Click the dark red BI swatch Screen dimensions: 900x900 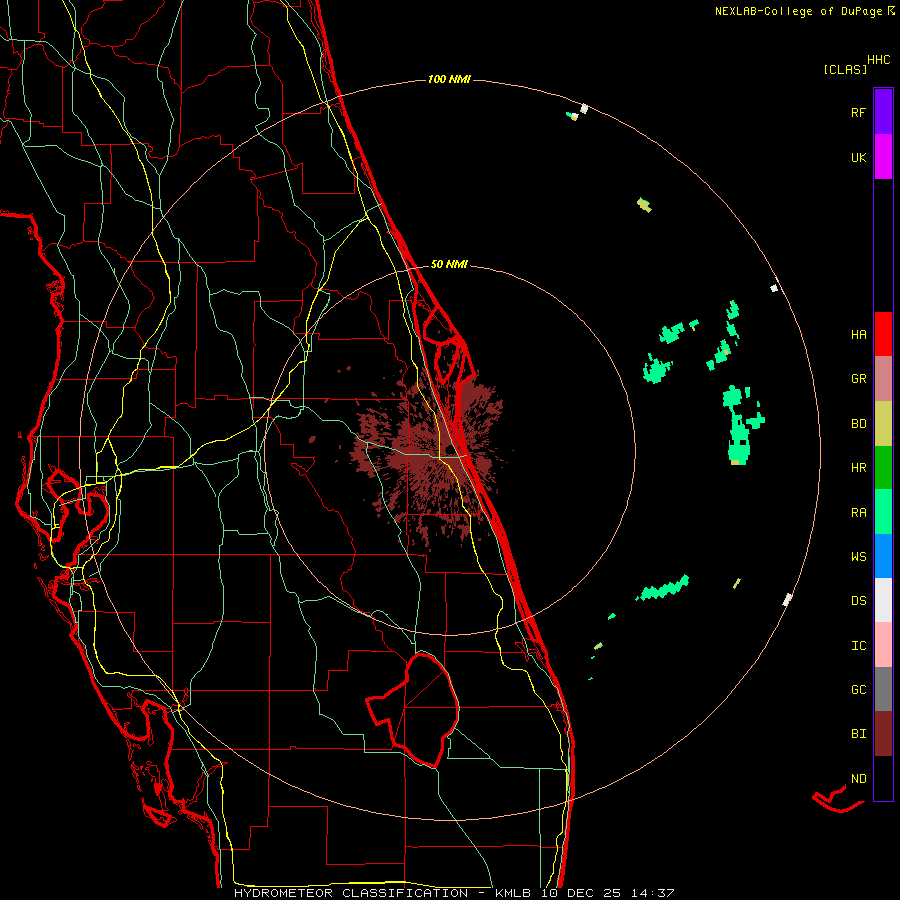[x=883, y=734]
